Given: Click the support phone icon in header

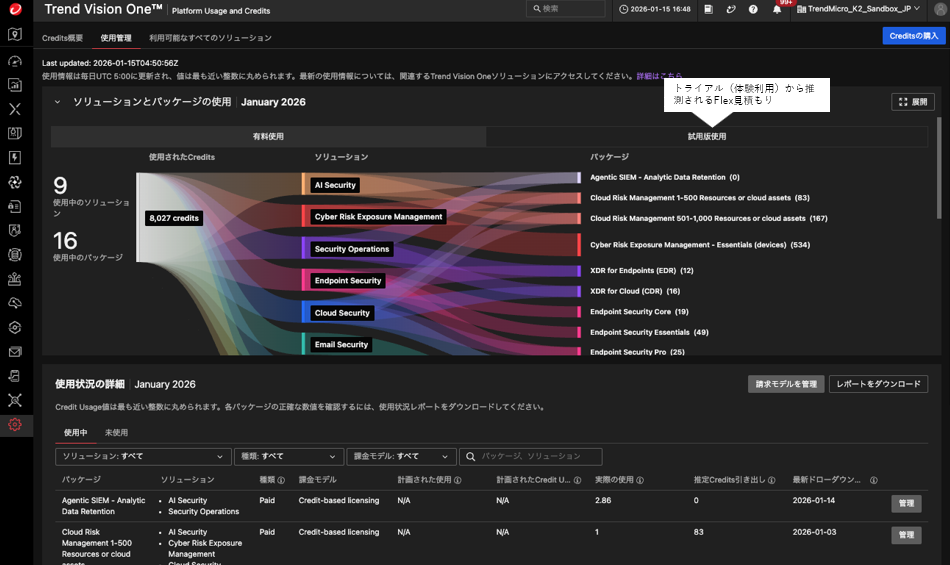Looking at the screenshot, I should [x=731, y=9].
